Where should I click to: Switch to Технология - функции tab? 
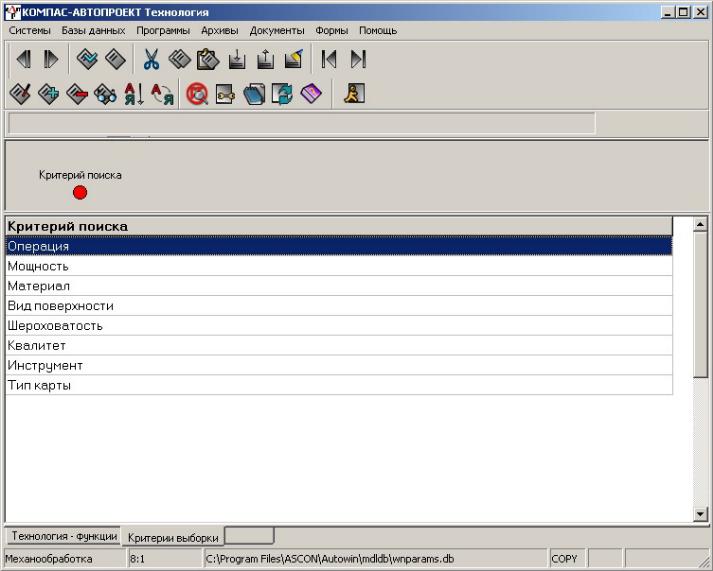(x=64, y=536)
